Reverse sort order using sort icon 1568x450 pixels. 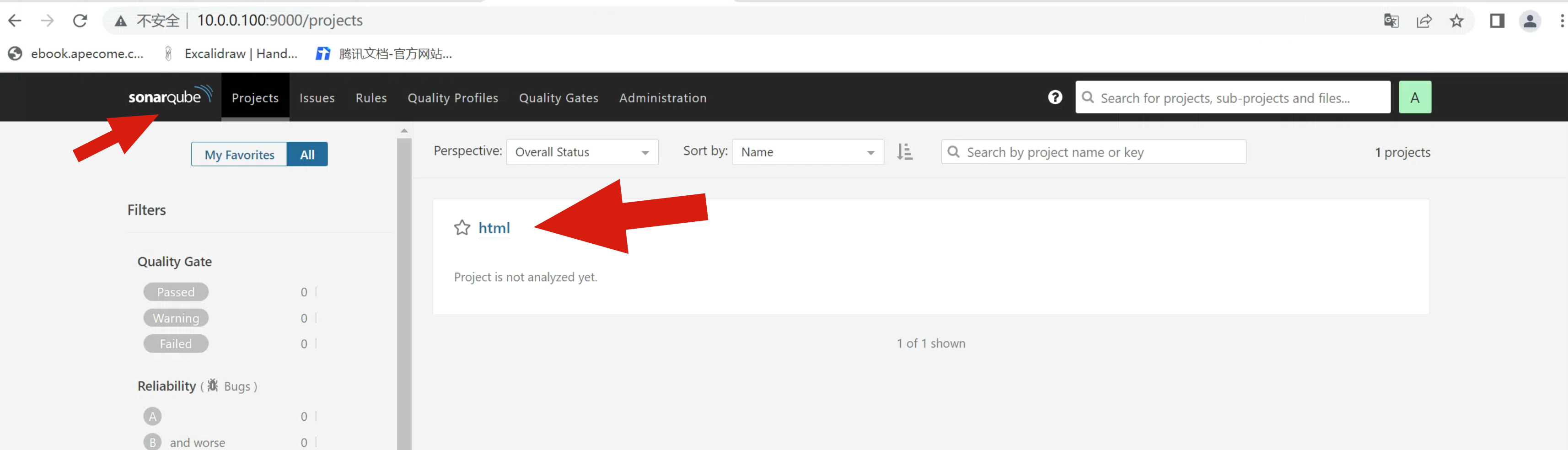pyautogui.click(x=904, y=152)
